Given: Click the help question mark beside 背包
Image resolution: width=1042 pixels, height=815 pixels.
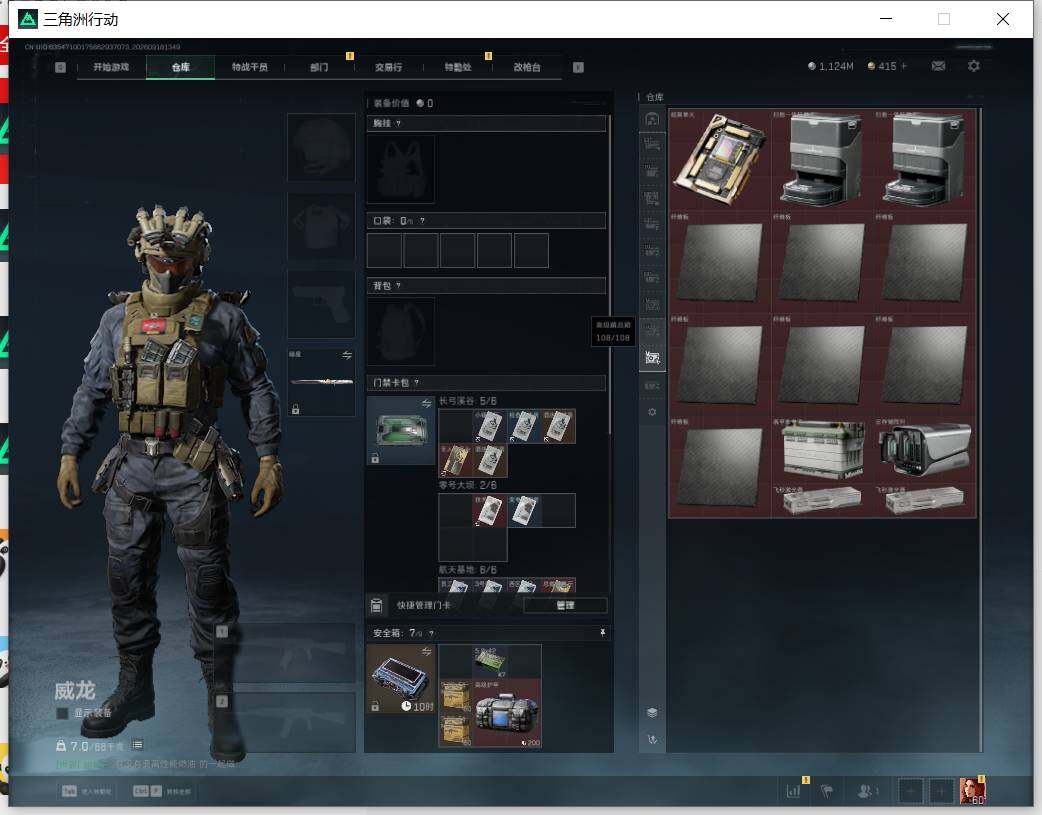Looking at the screenshot, I should (x=398, y=286).
